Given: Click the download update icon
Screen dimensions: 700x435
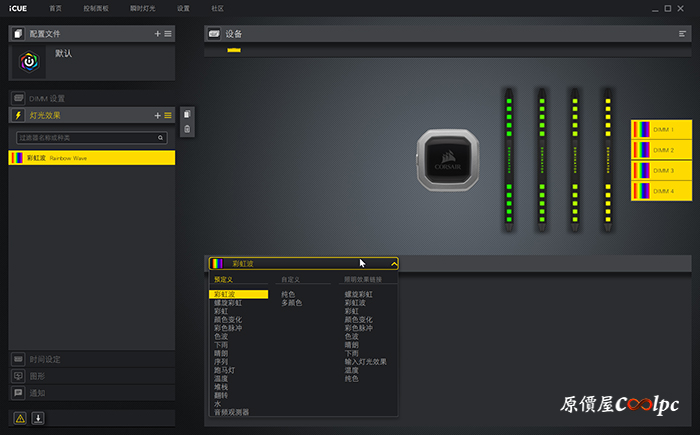Looking at the screenshot, I should click(x=38, y=418).
